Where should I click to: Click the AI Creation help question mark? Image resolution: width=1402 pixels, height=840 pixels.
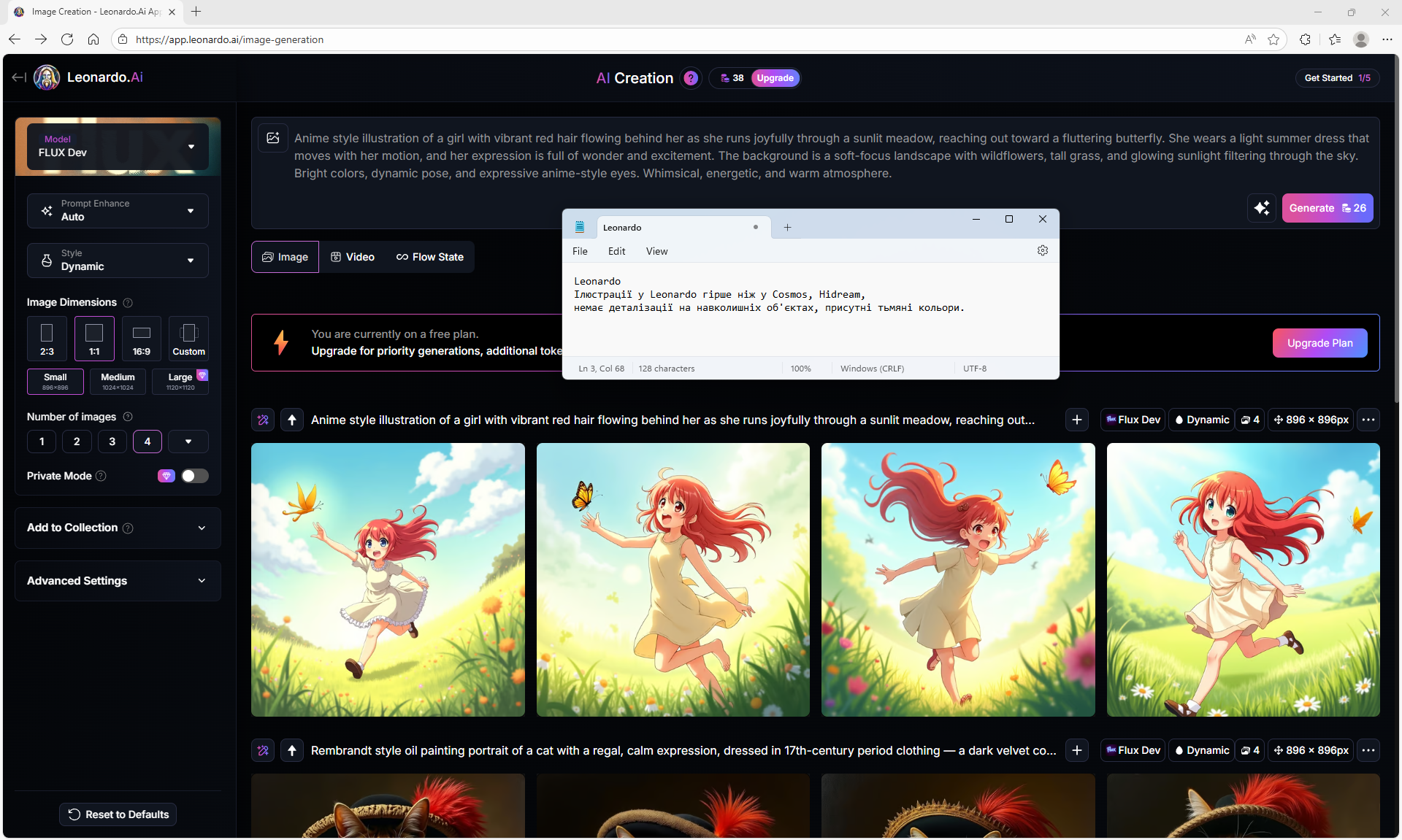click(x=690, y=78)
